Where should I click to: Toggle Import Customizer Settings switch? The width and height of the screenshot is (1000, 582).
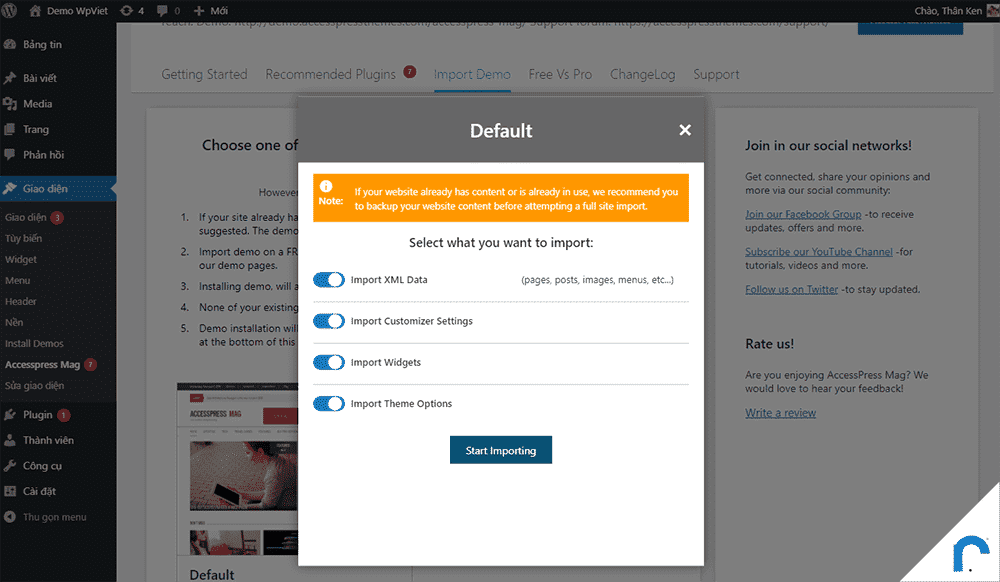pos(328,321)
